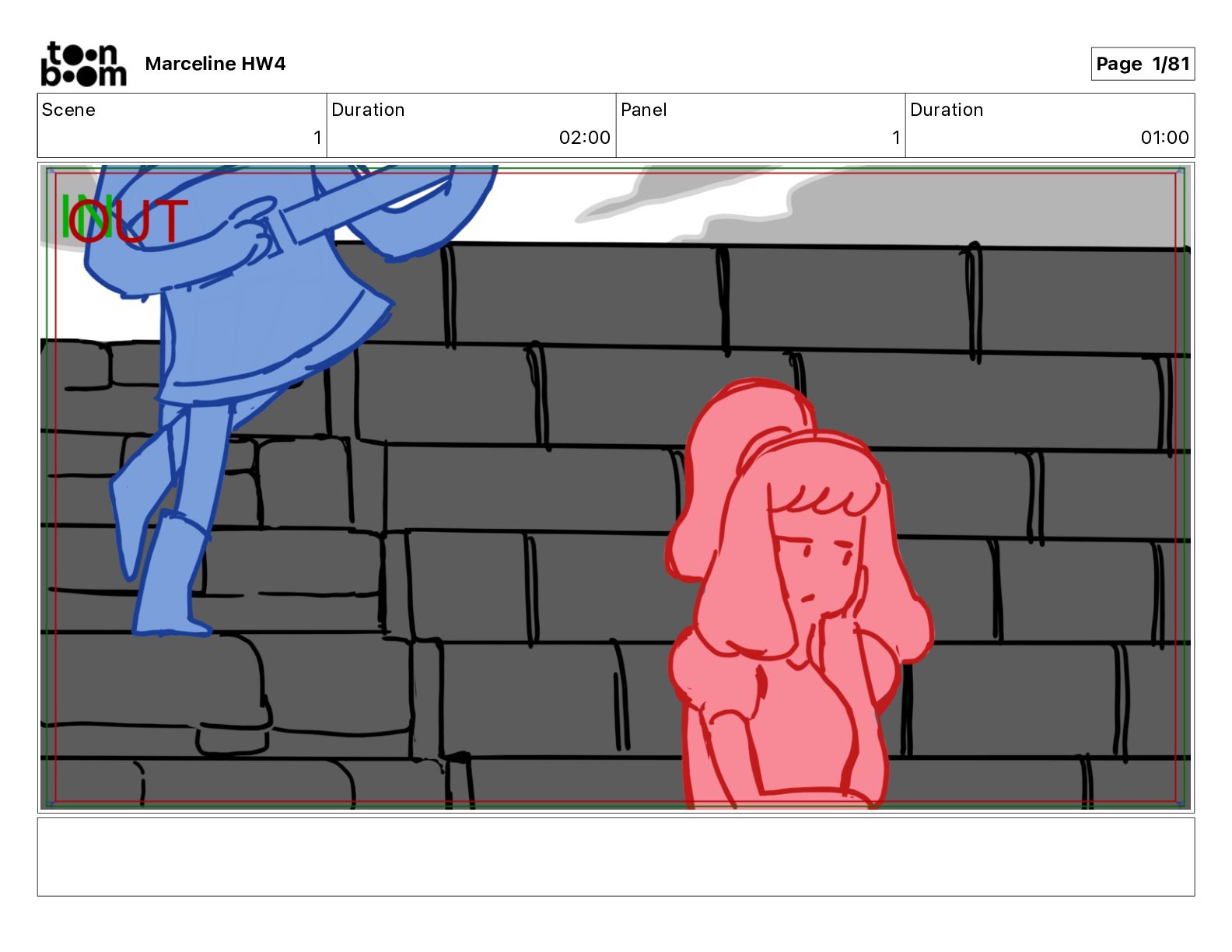Image resolution: width=1232 pixels, height=952 pixels.
Task: Click the scene Duration value 02:00
Action: pos(584,138)
